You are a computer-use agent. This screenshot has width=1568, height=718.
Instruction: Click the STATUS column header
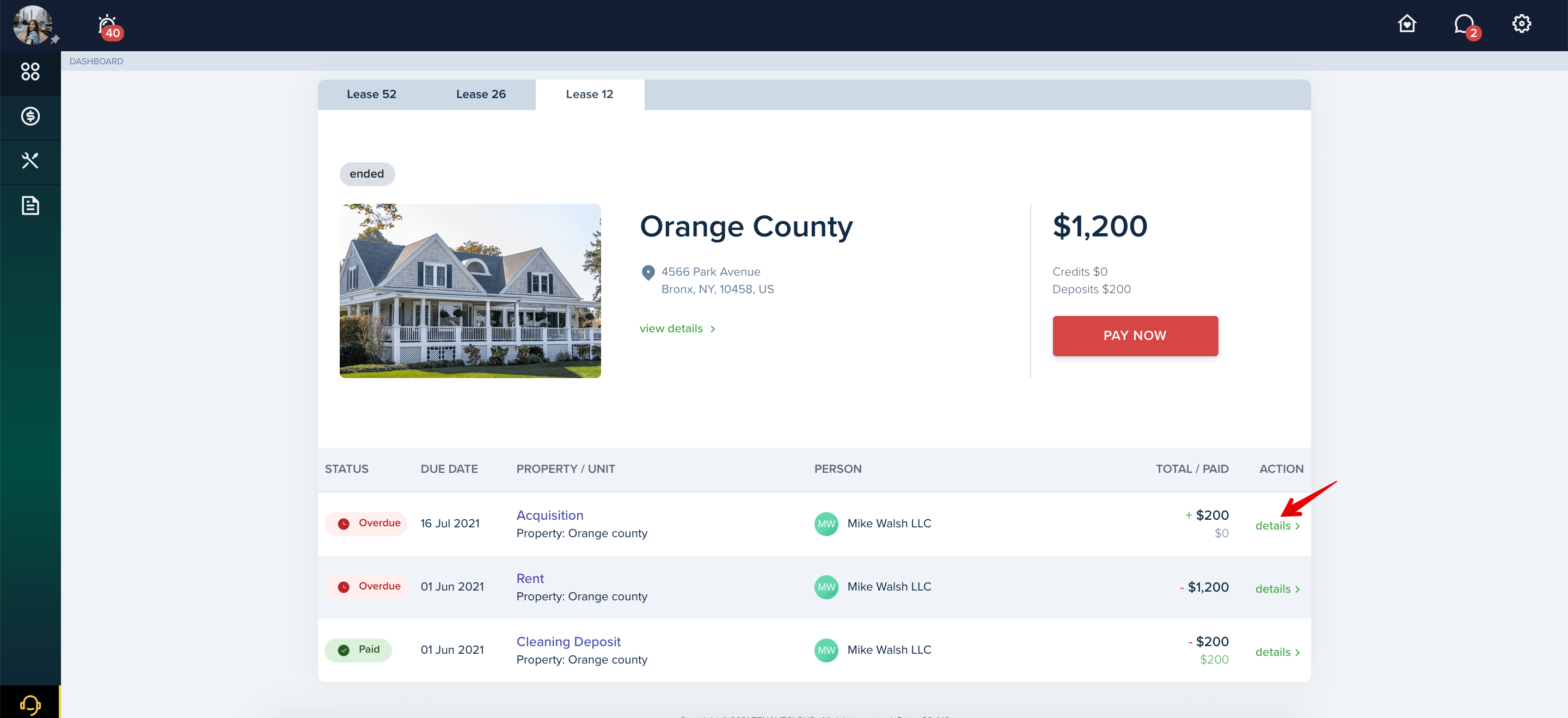[346, 469]
